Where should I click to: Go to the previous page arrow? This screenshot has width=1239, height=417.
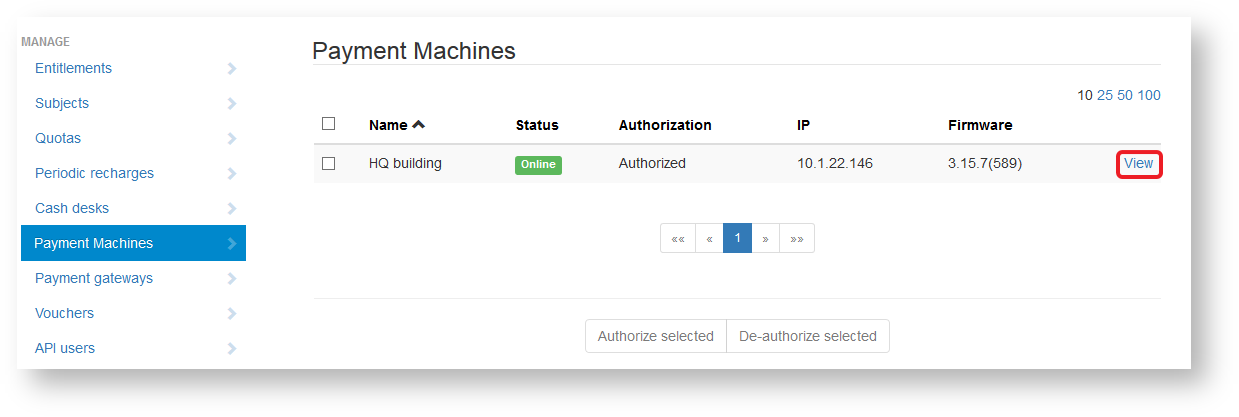(x=709, y=238)
